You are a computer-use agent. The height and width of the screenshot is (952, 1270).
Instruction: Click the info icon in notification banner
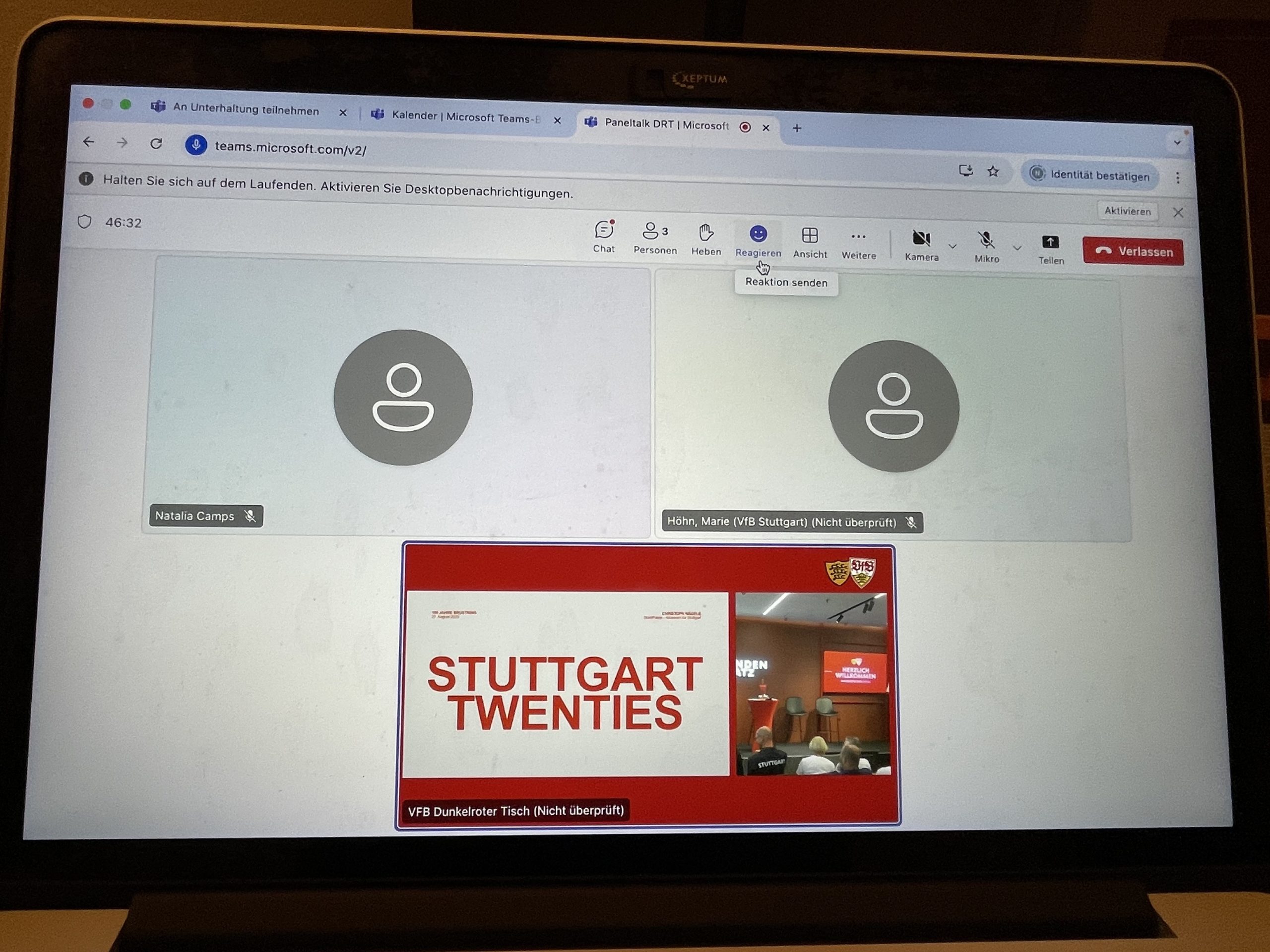(x=86, y=178)
